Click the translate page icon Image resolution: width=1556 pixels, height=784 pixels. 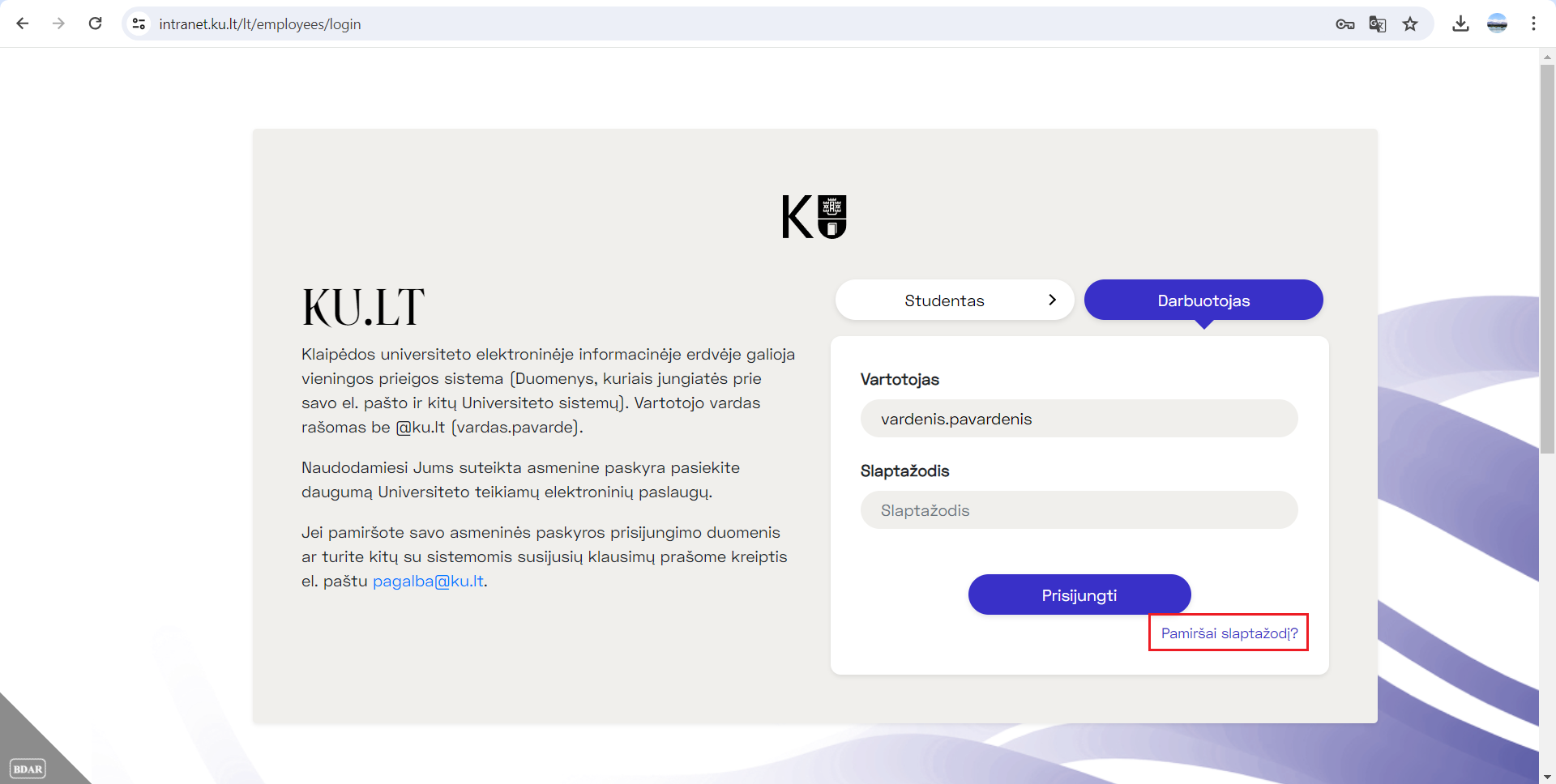click(x=1377, y=24)
